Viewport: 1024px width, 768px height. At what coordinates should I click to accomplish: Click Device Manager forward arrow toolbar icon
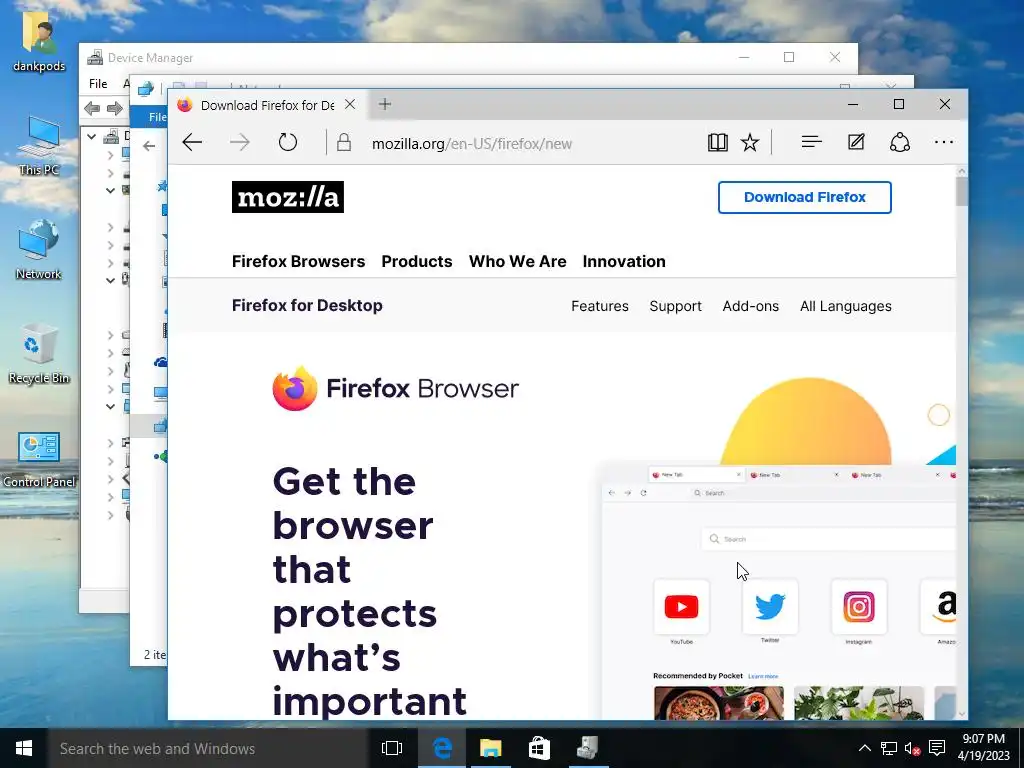tap(115, 108)
